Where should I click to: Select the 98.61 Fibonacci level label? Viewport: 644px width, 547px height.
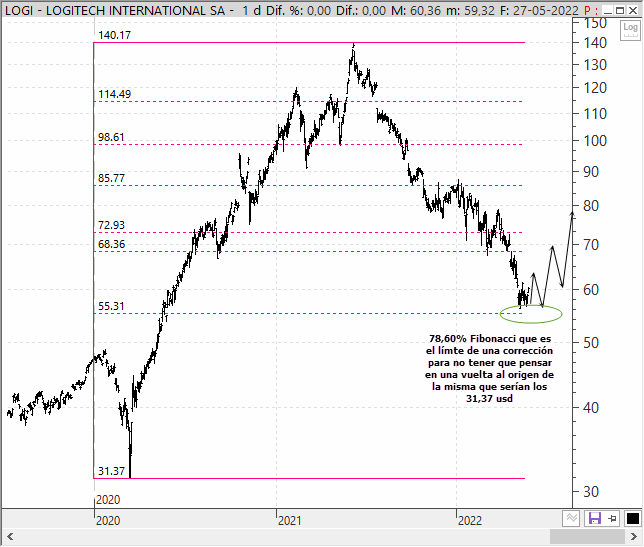(111, 137)
